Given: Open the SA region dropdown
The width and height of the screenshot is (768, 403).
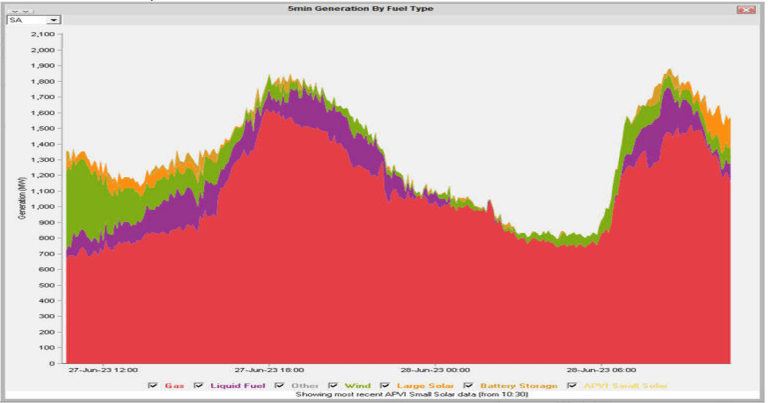Looking at the screenshot, I should click(x=53, y=19).
